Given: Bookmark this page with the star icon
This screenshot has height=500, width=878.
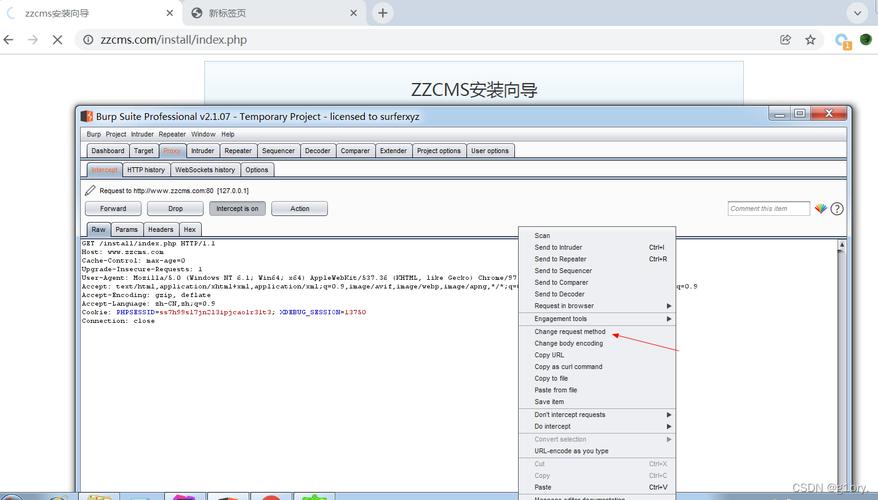Looking at the screenshot, I should tap(810, 40).
